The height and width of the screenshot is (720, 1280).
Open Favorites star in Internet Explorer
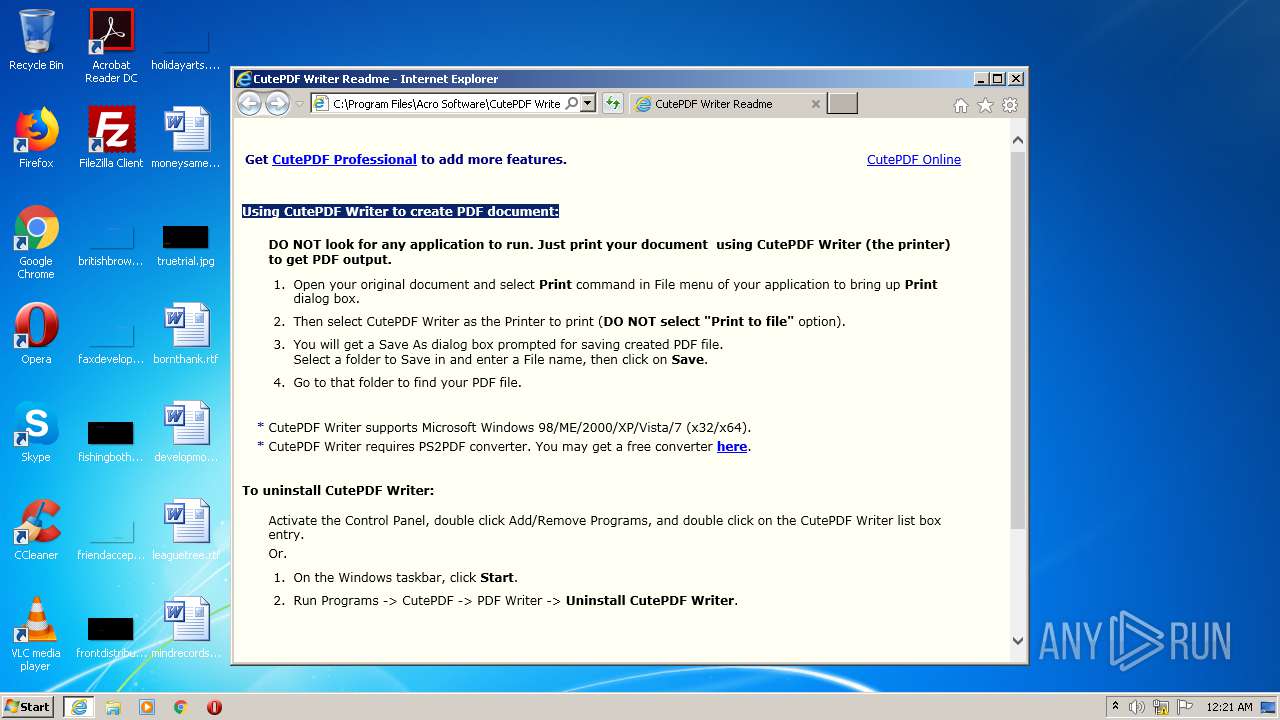pyautogui.click(x=985, y=105)
